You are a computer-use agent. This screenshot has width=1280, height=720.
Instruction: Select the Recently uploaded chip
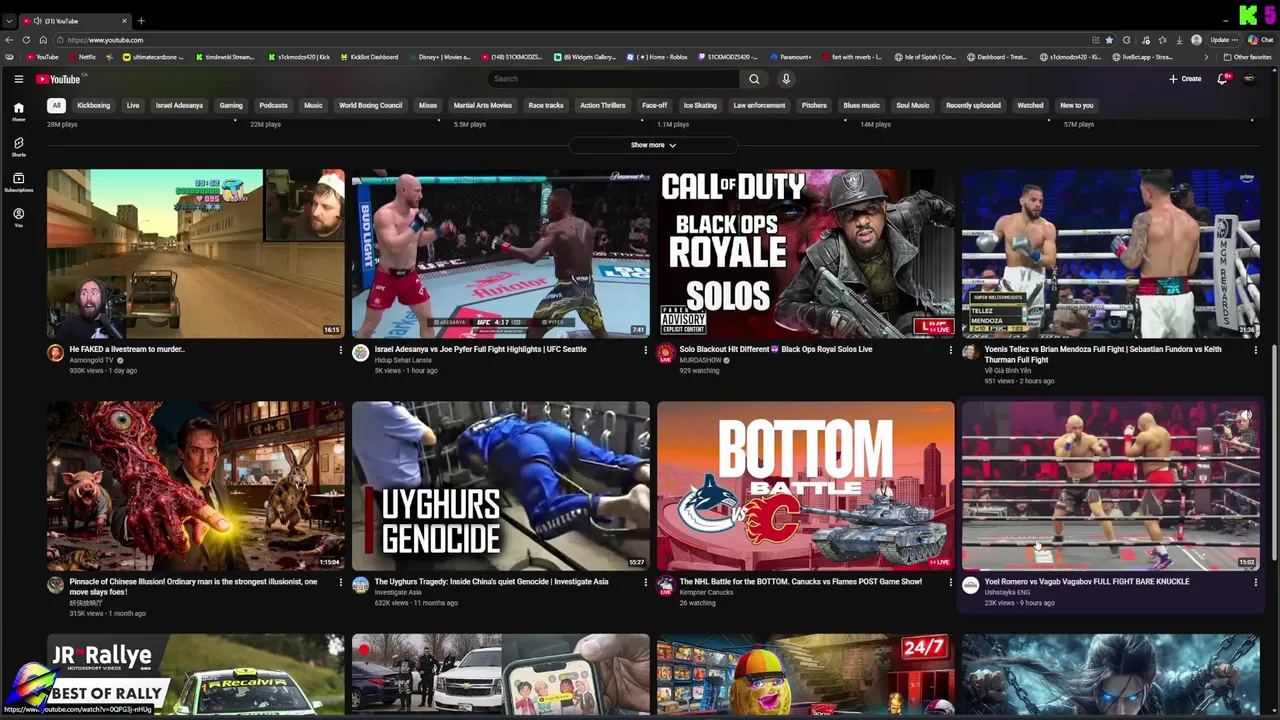[x=973, y=105]
